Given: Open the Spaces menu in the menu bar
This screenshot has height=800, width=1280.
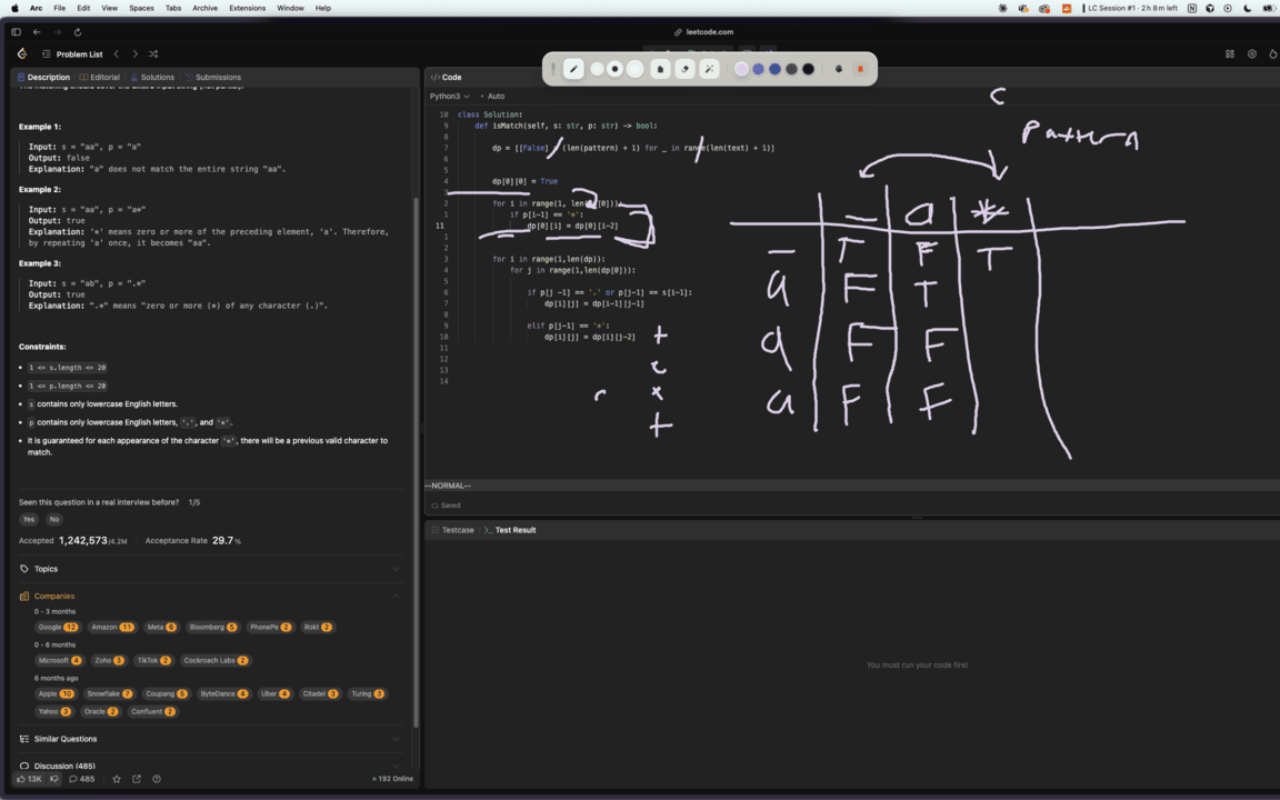Looking at the screenshot, I should 142,8.
